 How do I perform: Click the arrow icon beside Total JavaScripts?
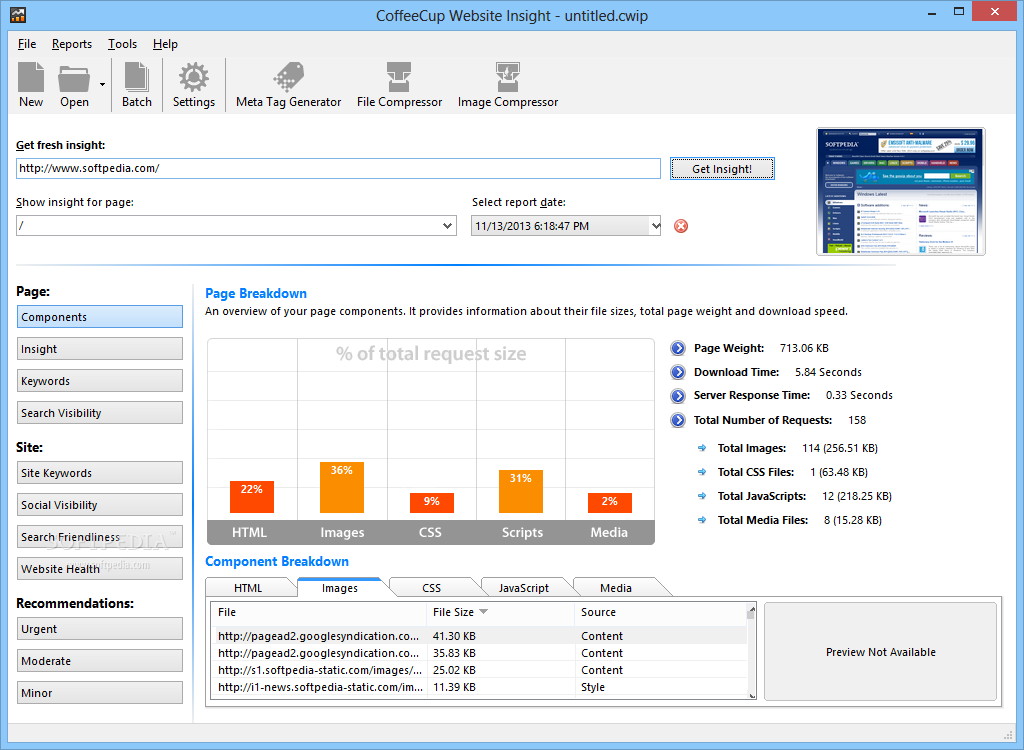[x=702, y=496]
